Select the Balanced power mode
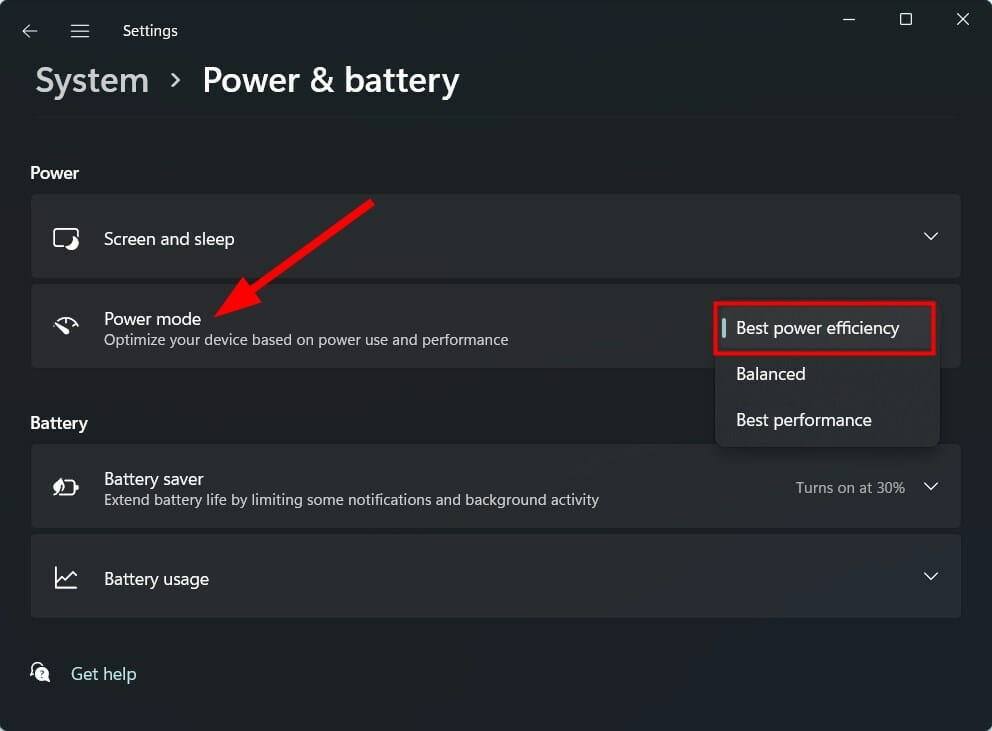 click(770, 373)
